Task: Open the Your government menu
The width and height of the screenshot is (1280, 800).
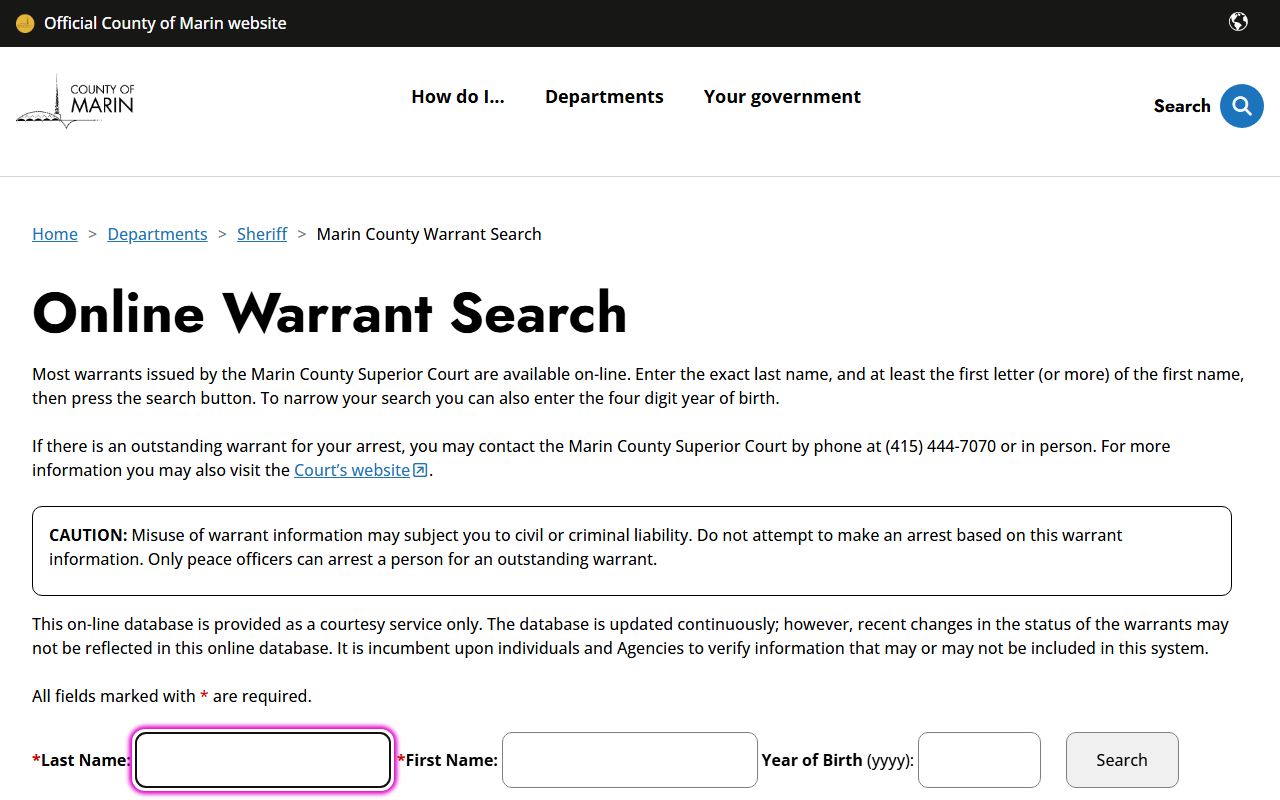Action: [x=782, y=97]
